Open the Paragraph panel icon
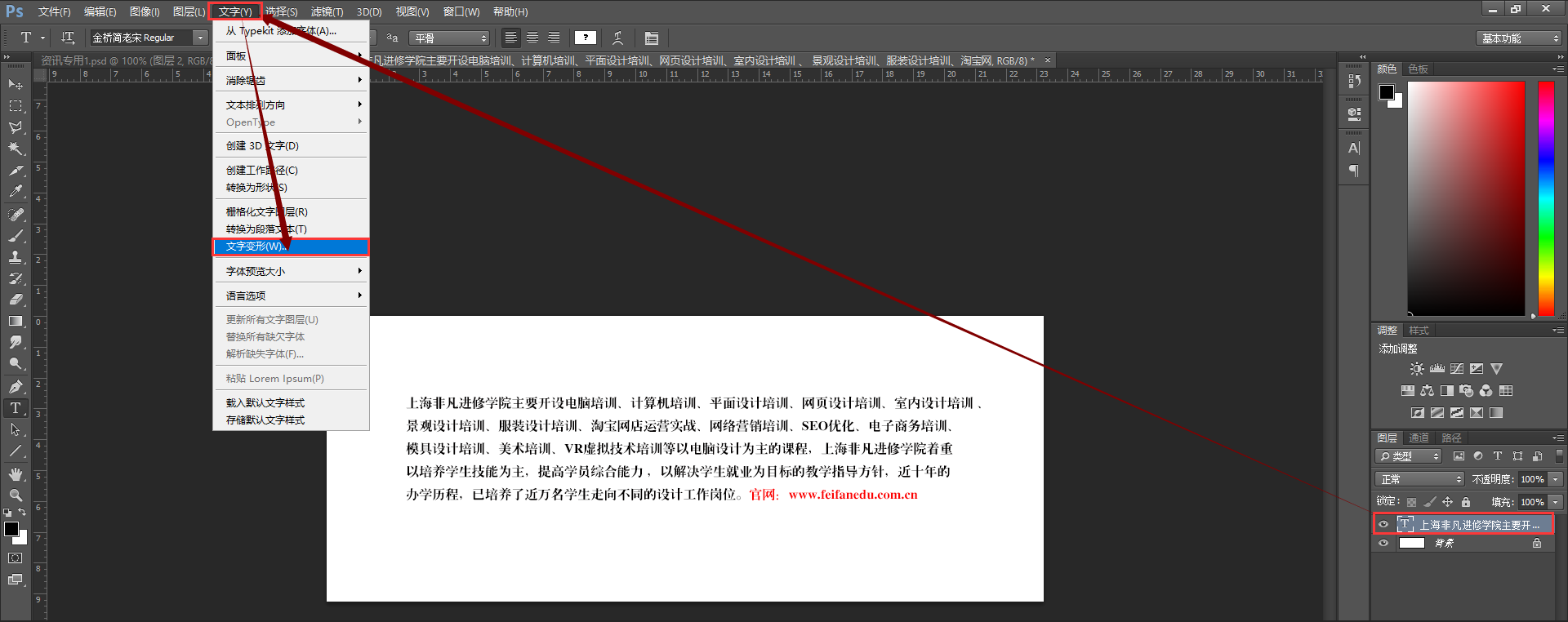The image size is (1568, 622). tap(1354, 171)
